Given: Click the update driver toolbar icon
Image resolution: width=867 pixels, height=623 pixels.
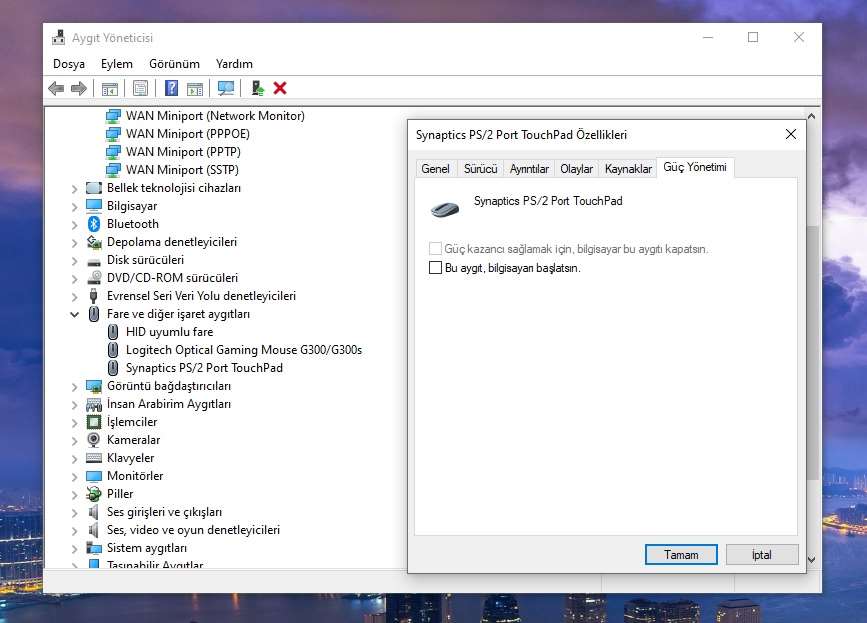Looking at the screenshot, I should point(257,88).
